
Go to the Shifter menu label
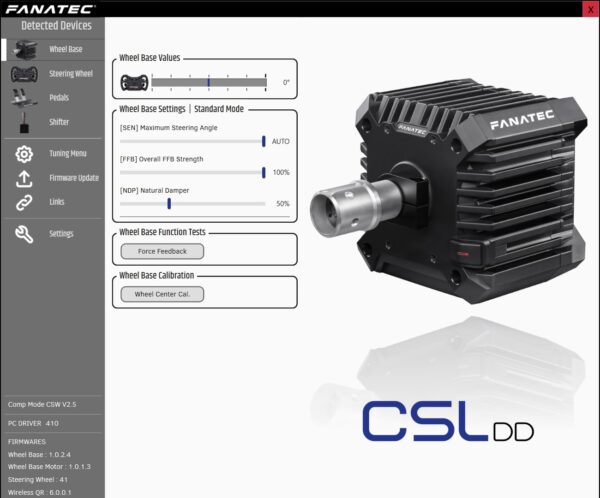pyautogui.click(x=59, y=122)
